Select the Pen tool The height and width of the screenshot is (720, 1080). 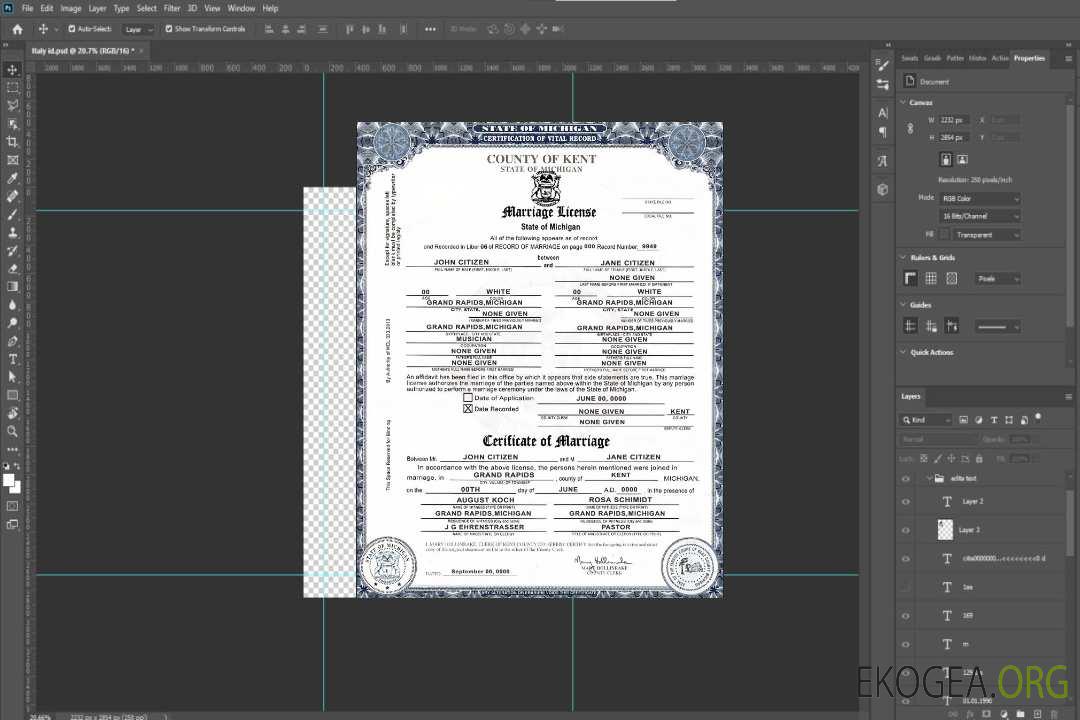pyautogui.click(x=12, y=341)
